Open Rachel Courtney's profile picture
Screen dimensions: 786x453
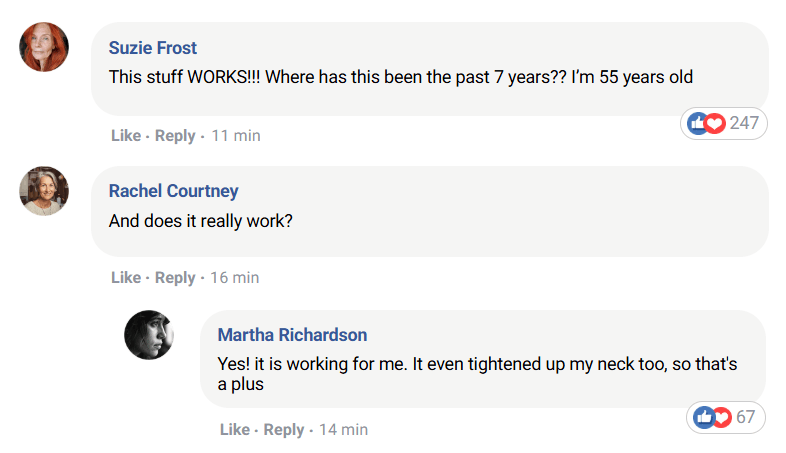44,191
